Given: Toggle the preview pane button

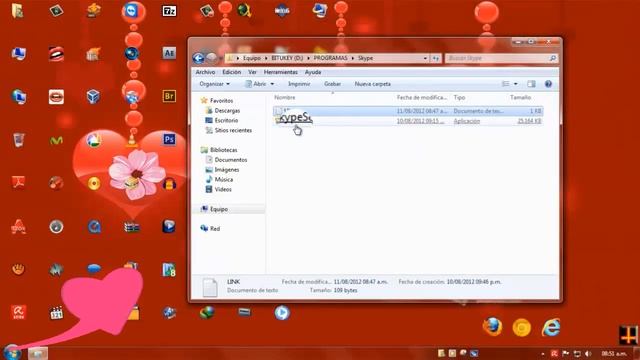Looking at the screenshot, I should [x=531, y=84].
